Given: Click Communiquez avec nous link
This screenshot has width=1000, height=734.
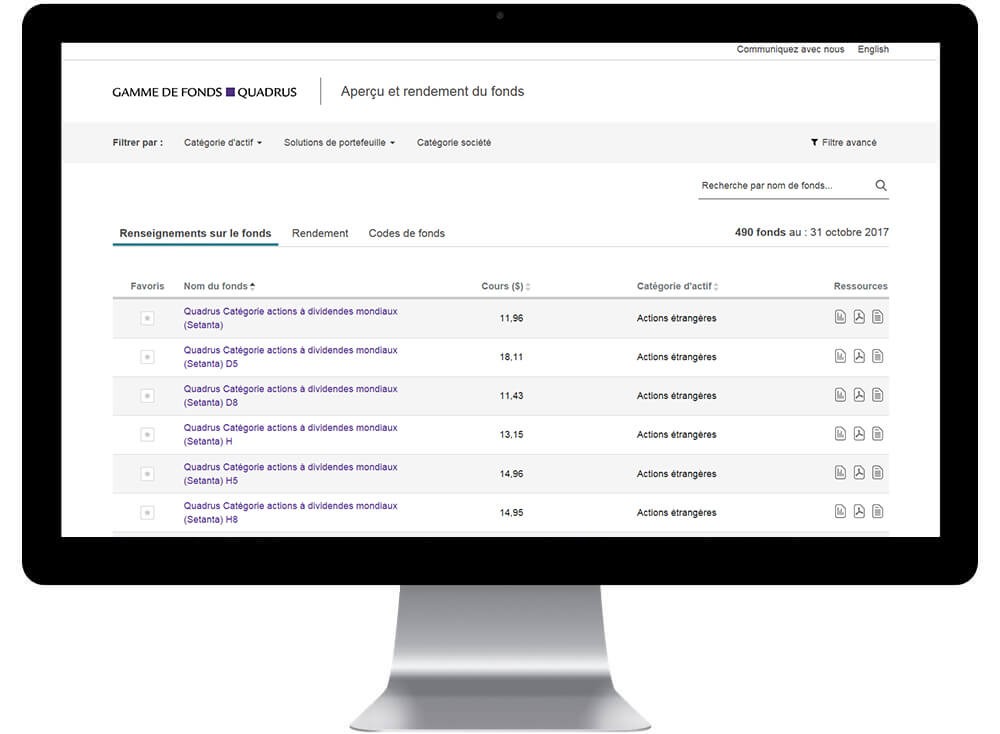Looking at the screenshot, I should coord(790,50).
